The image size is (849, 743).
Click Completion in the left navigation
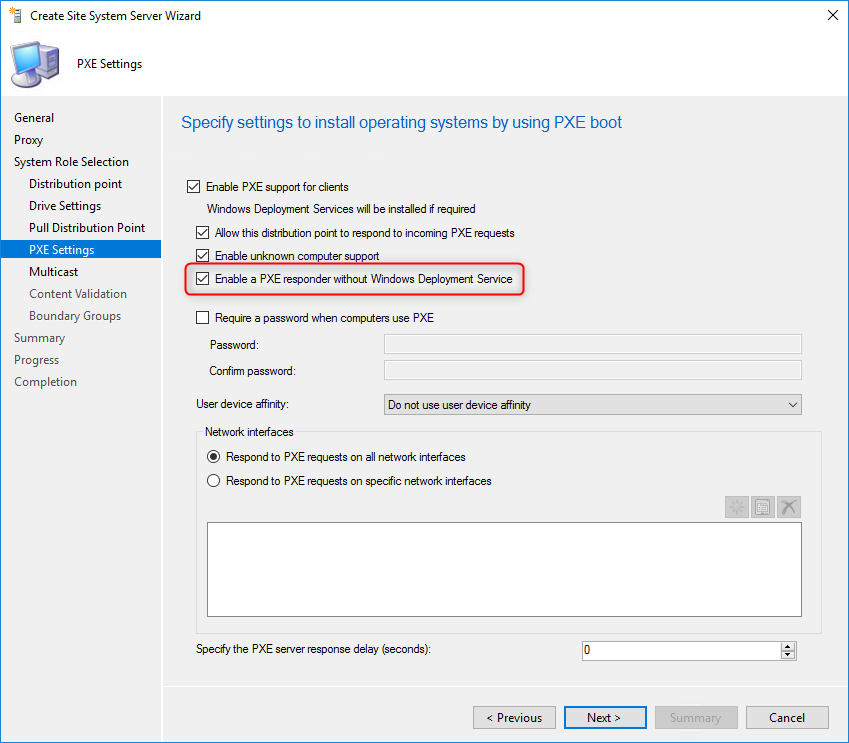[45, 382]
